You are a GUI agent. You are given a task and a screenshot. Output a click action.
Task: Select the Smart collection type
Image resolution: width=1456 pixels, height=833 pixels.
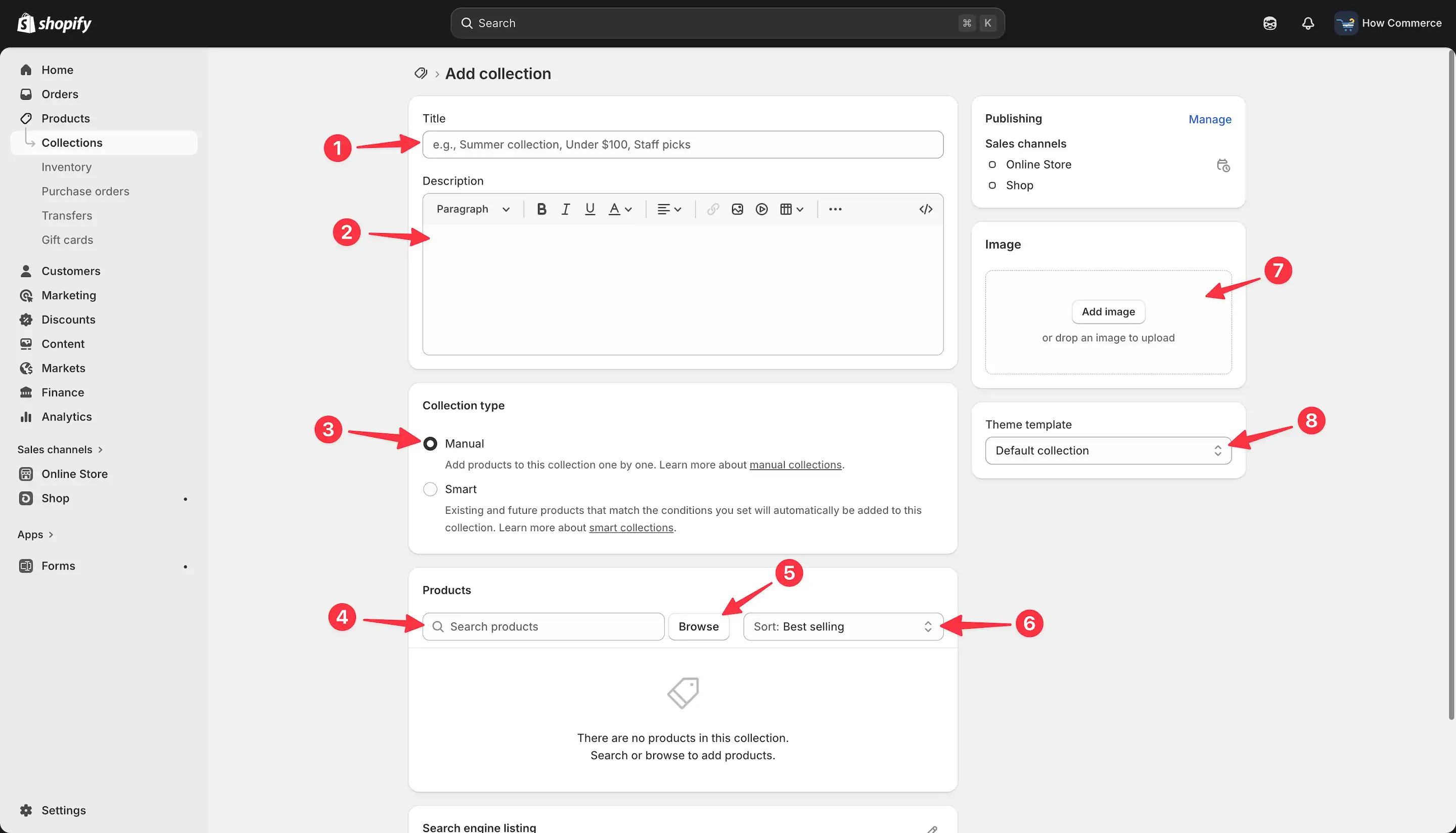(430, 489)
